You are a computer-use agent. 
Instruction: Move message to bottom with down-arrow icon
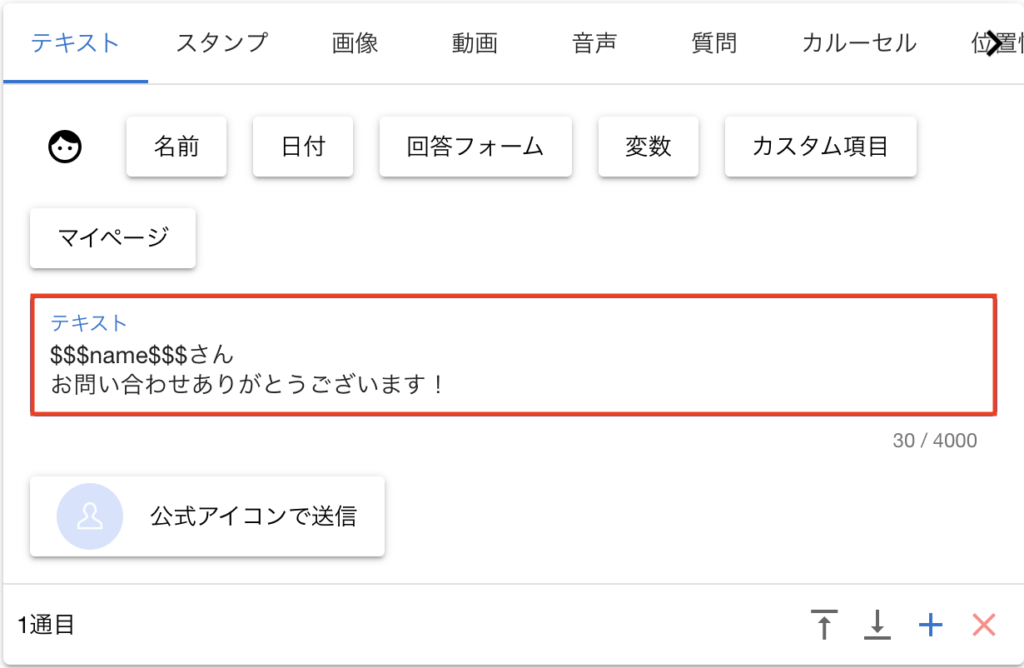point(877,625)
